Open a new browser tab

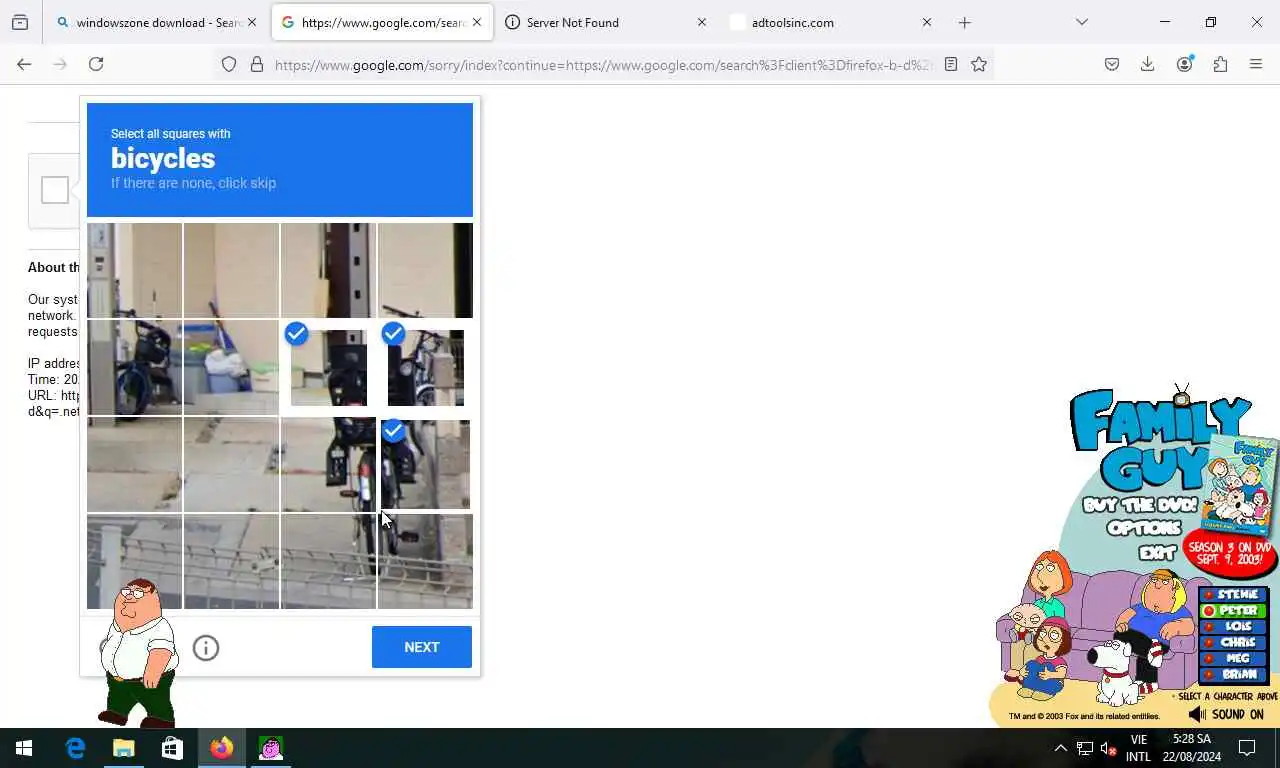(x=964, y=22)
